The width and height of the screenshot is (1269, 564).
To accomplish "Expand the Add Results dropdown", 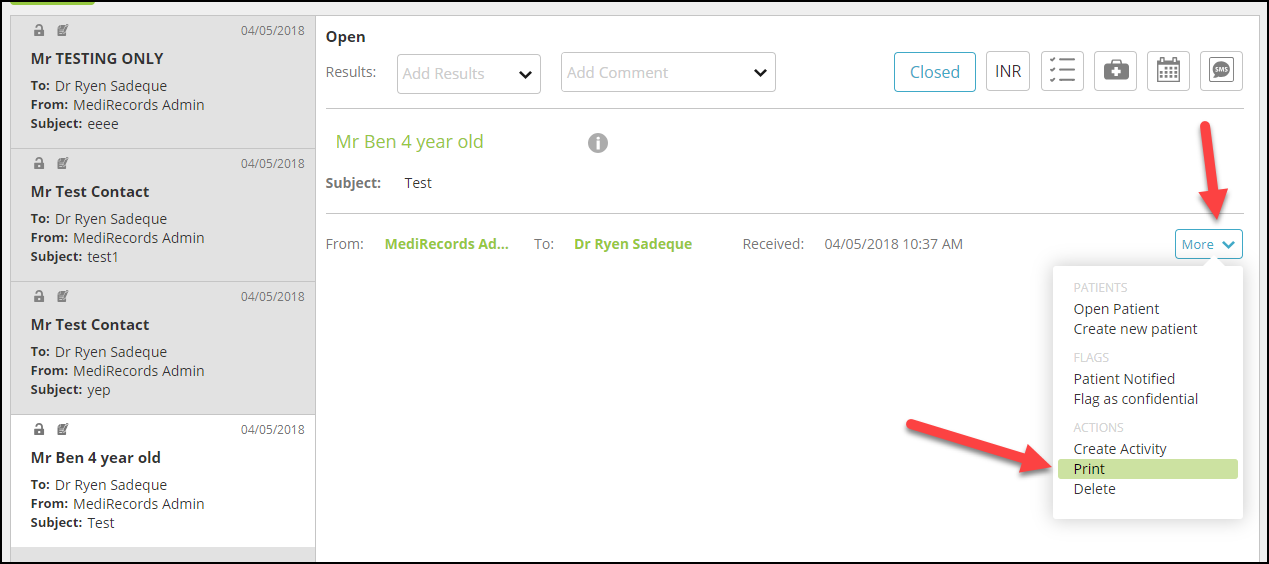I will click(469, 74).
